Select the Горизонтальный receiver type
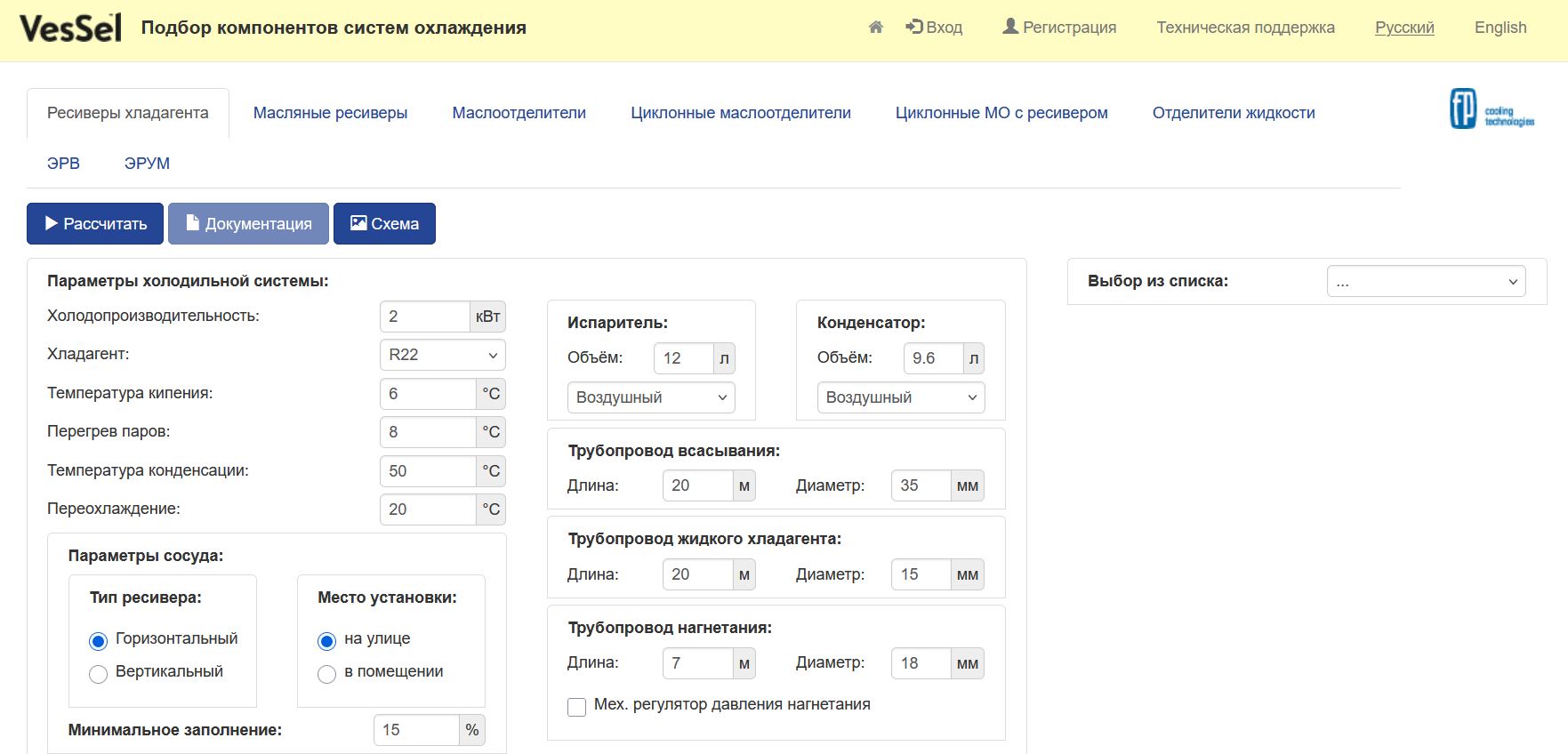This screenshot has width=1568, height=754. point(98,641)
